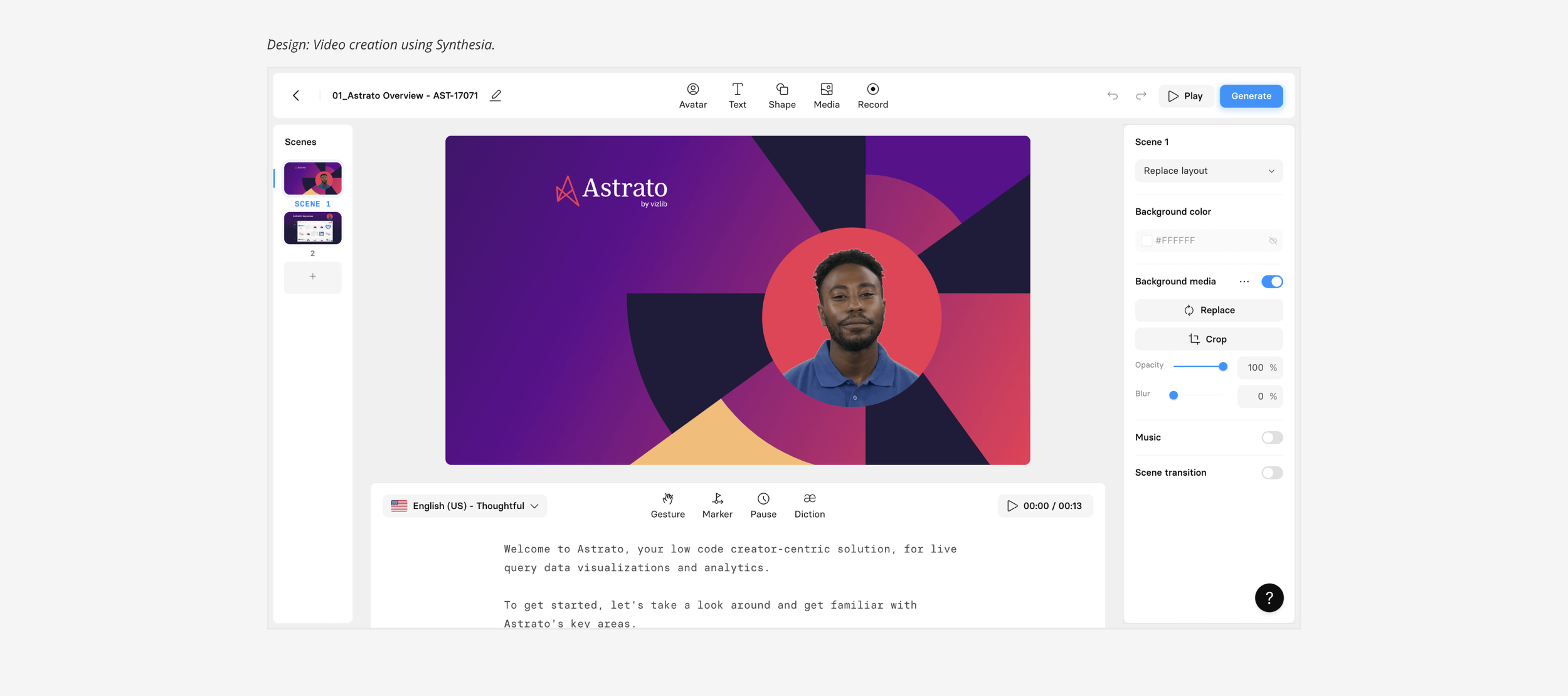Click the Opacity slider handle
1568x696 pixels.
click(1222, 367)
